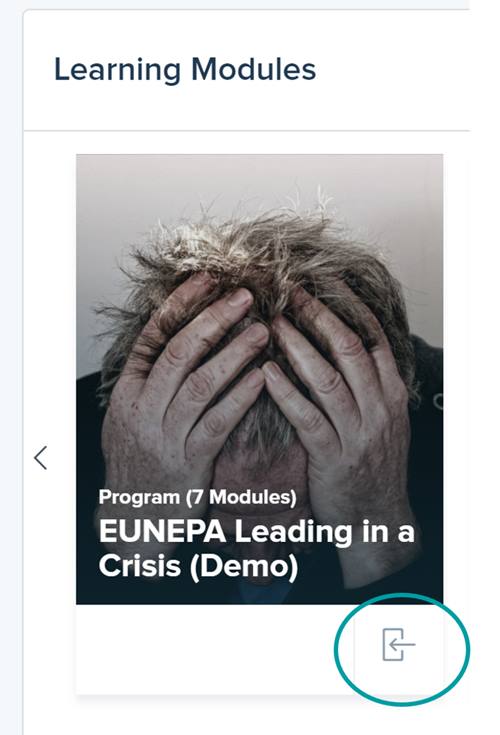Click the word Learning in the section header
The image size is (500, 735).
[x=118, y=69]
